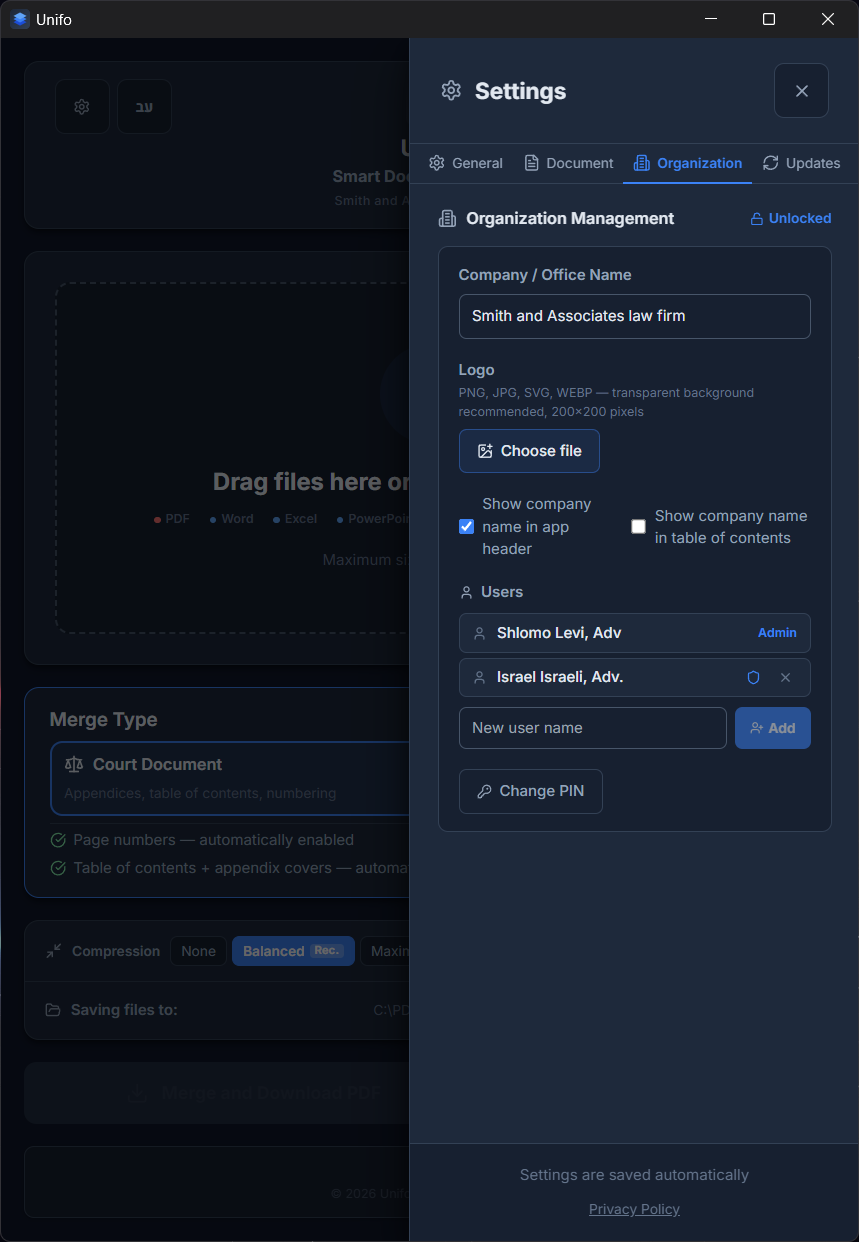Viewport: 859px width, 1242px height.
Task: Click the Hebrew language switch button
Action: (144, 107)
